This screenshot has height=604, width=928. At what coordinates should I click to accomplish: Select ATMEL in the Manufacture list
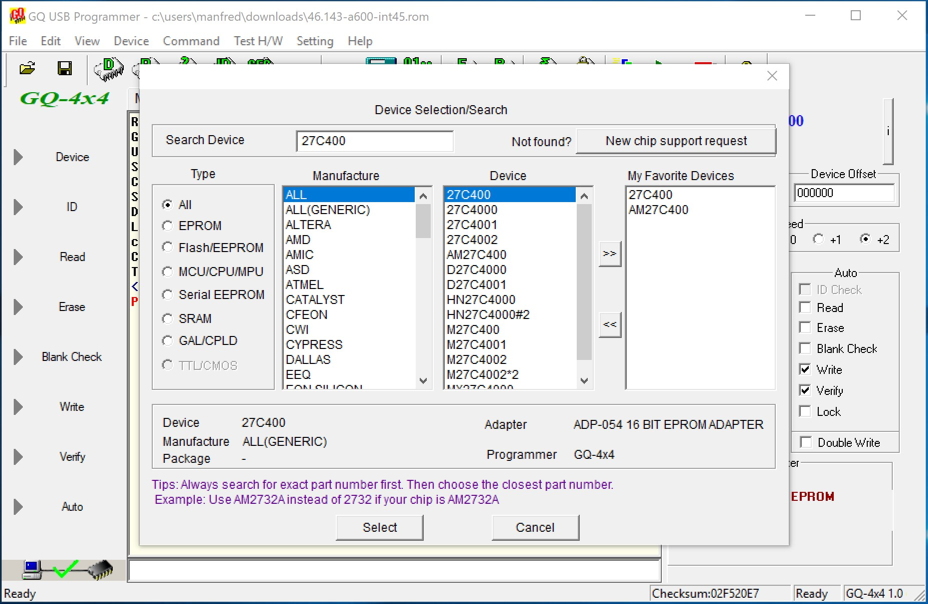coord(304,285)
